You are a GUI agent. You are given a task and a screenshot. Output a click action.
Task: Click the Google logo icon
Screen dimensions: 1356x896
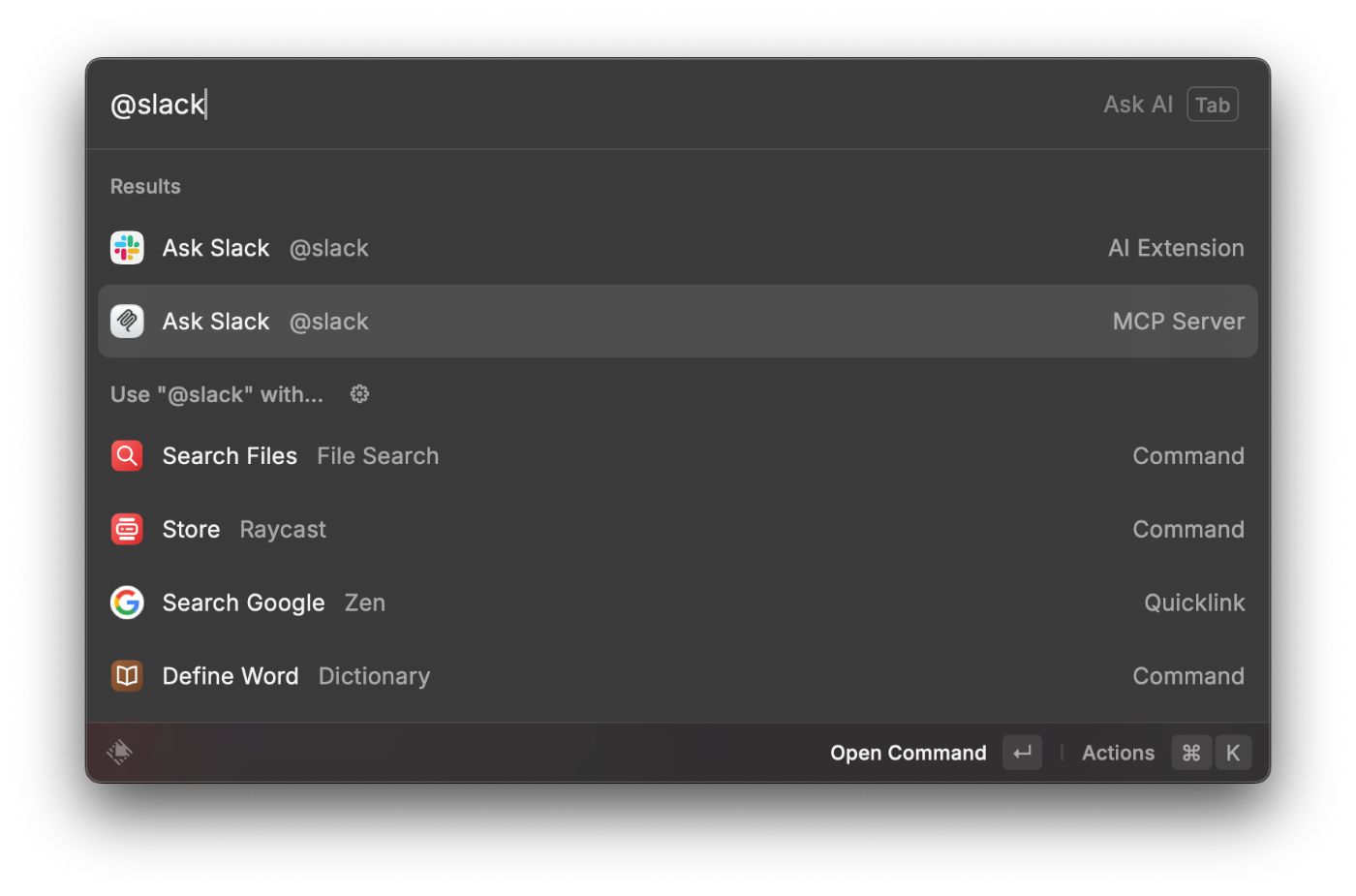(127, 602)
